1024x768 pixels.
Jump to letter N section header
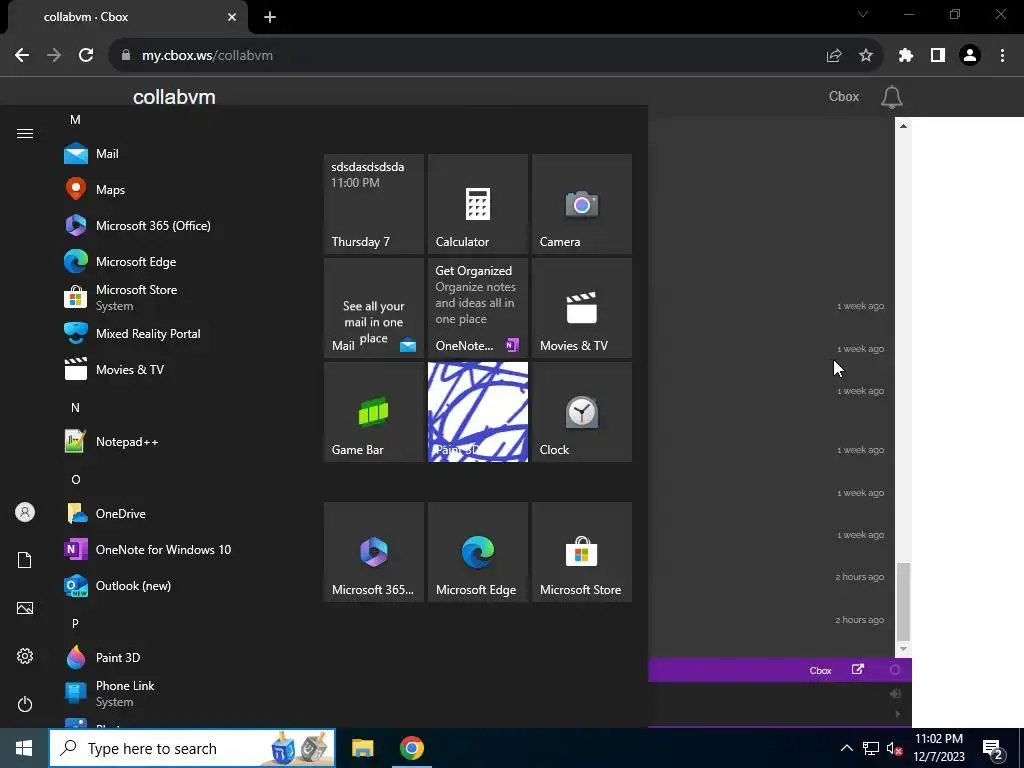click(x=75, y=408)
